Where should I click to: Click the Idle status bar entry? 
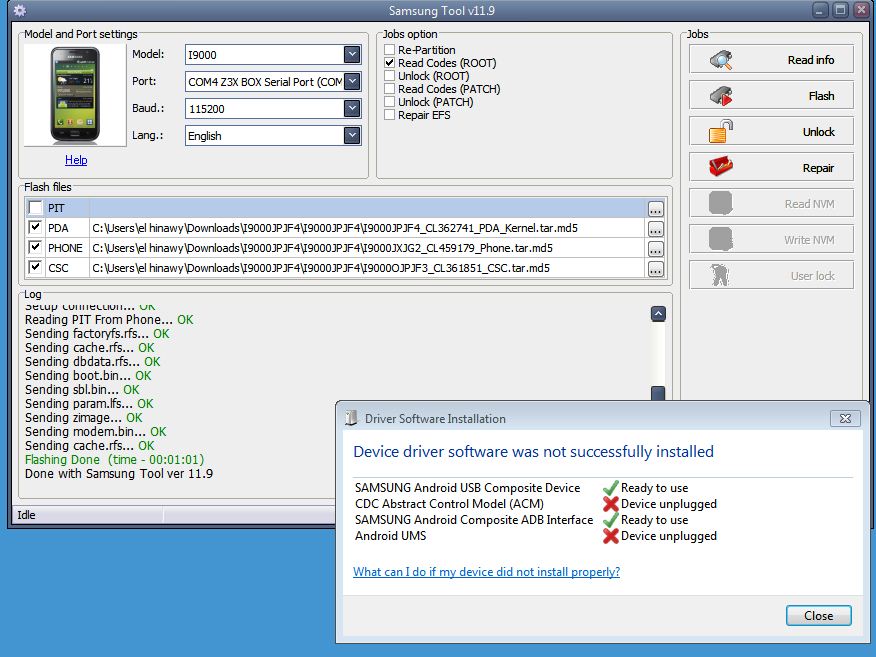tap(26, 515)
